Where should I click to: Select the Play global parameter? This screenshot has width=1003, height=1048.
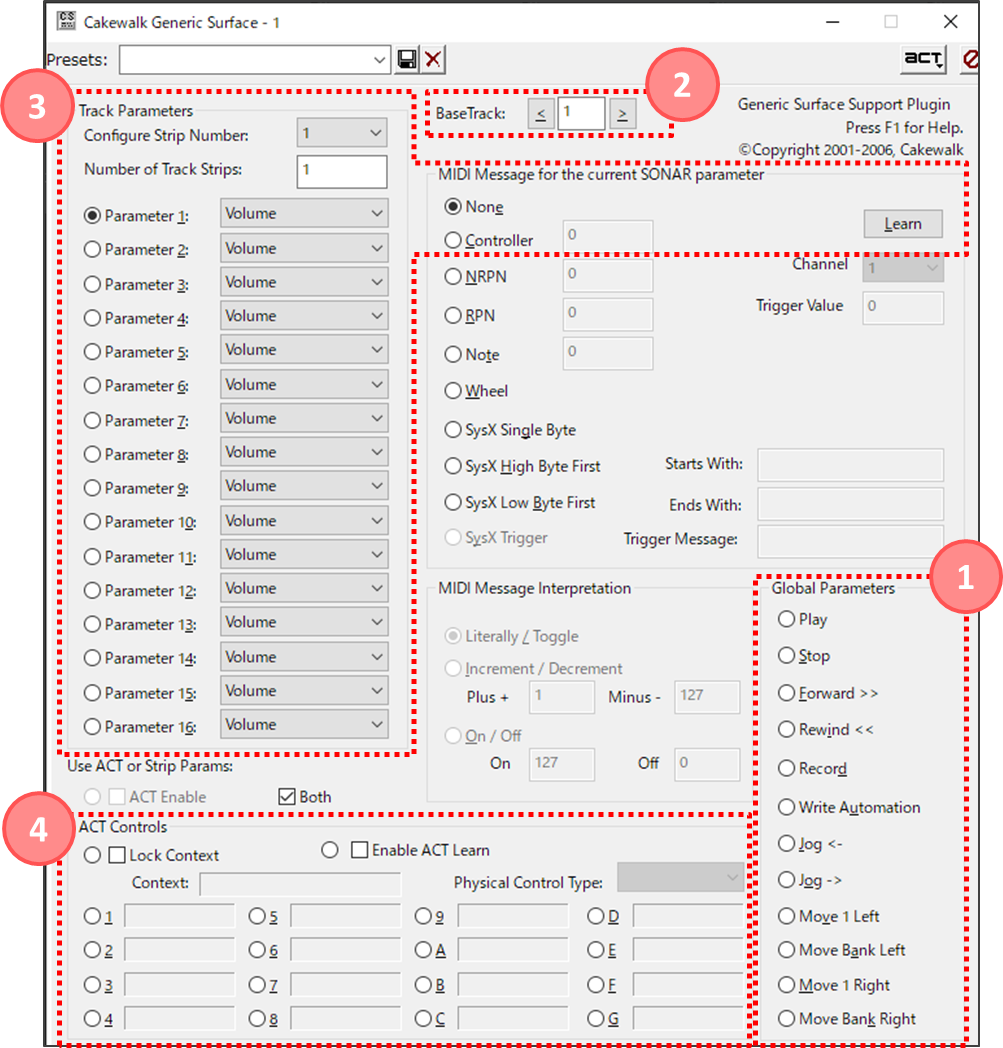(786, 619)
